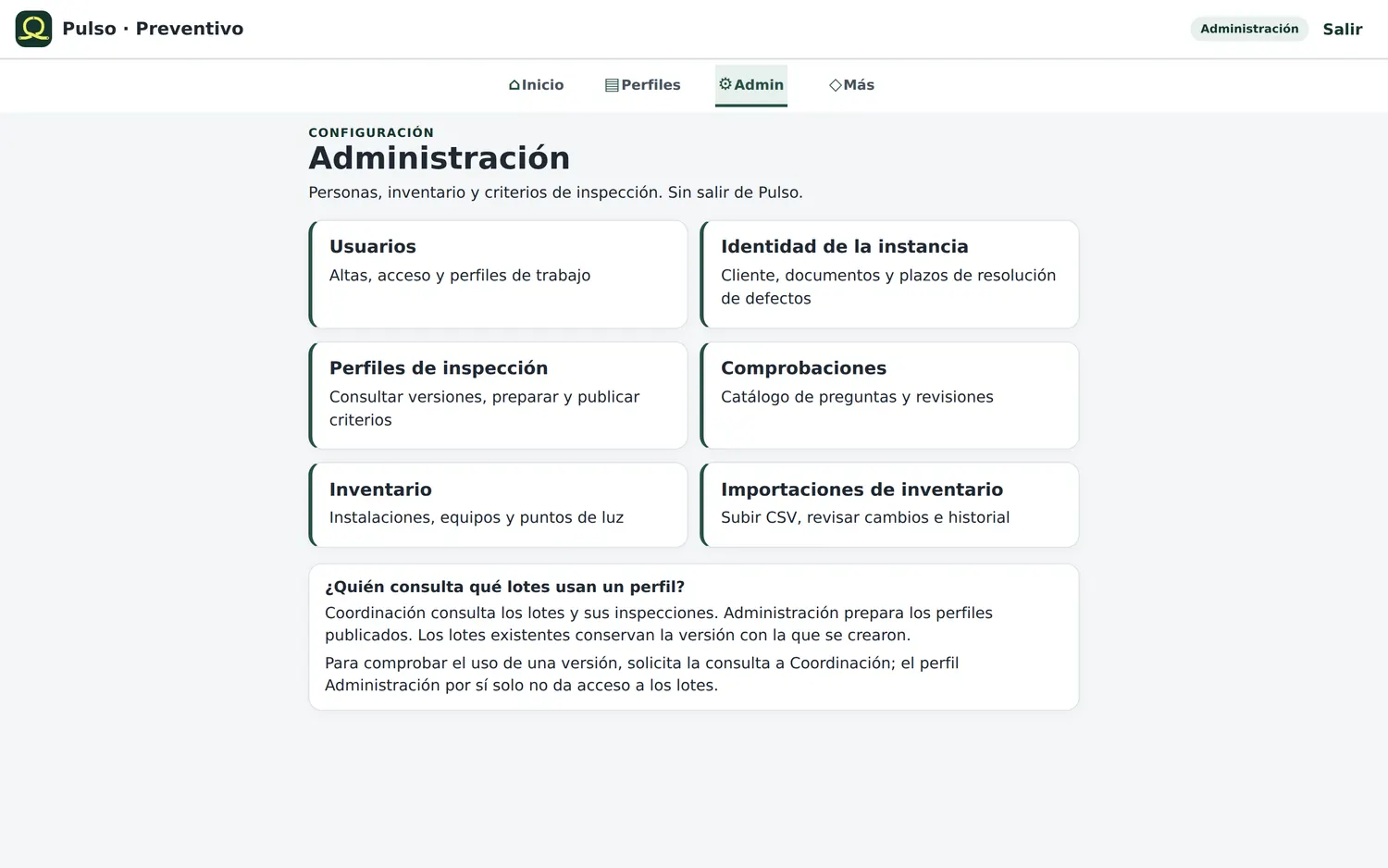Image resolution: width=1388 pixels, height=868 pixels.
Task: Open the Usuarios card
Action: (498, 274)
